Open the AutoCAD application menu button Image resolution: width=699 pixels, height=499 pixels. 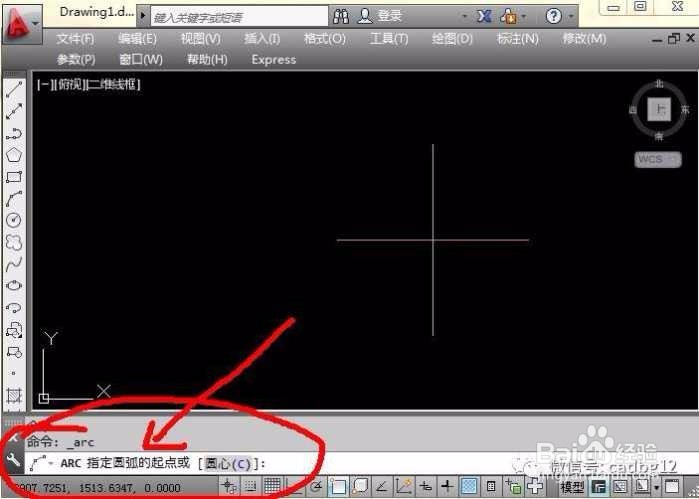21,24
